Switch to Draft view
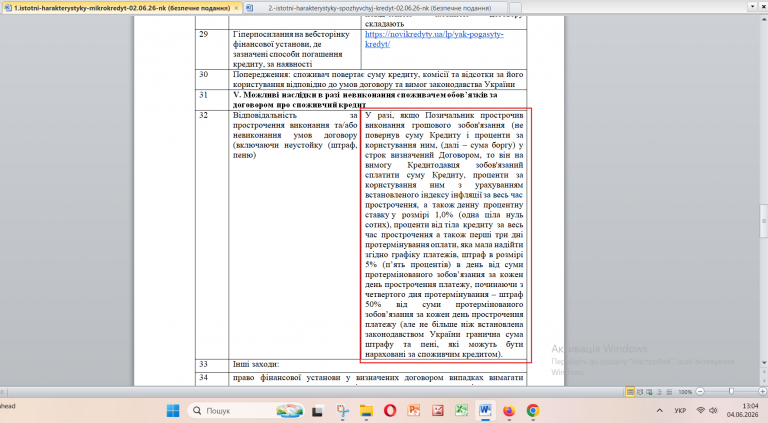The width and height of the screenshot is (768, 423). [x=669, y=392]
